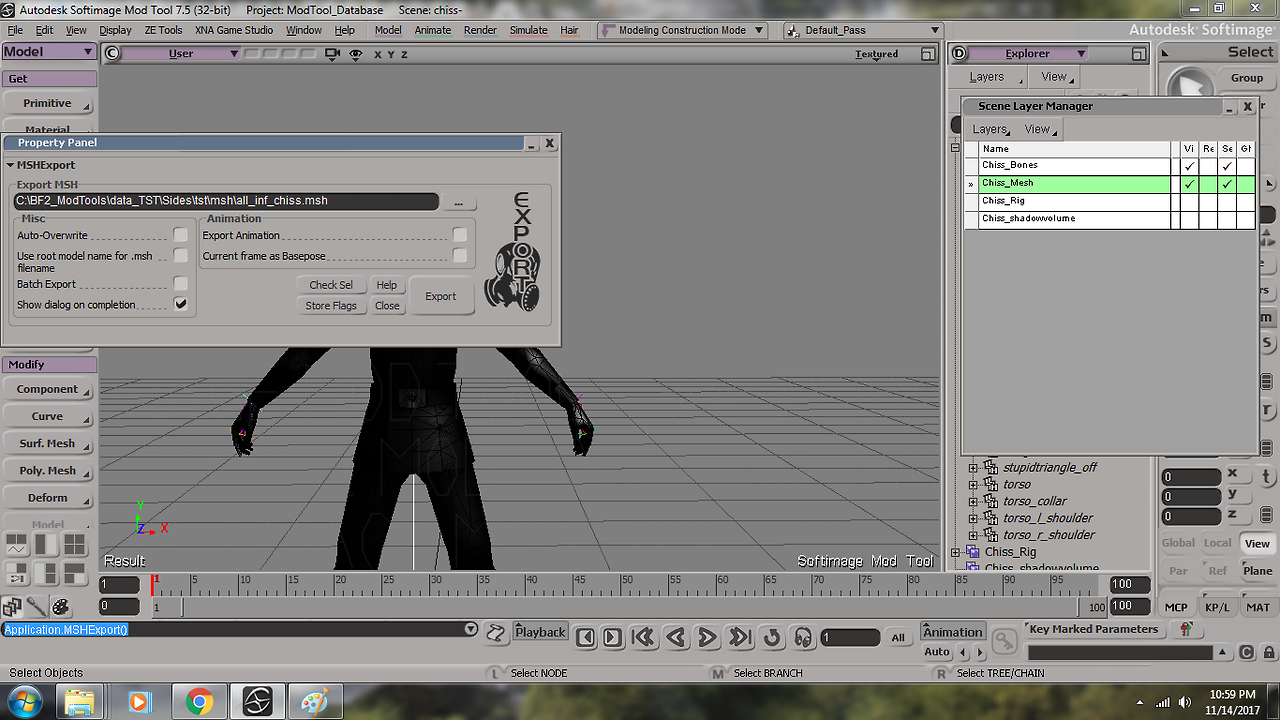Click the Check Sel button
The height and width of the screenshot is (720, 1280).
point(331,285)
